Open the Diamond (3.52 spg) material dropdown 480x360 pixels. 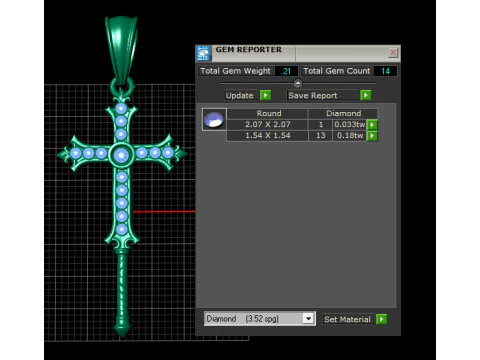click(309, 319)
